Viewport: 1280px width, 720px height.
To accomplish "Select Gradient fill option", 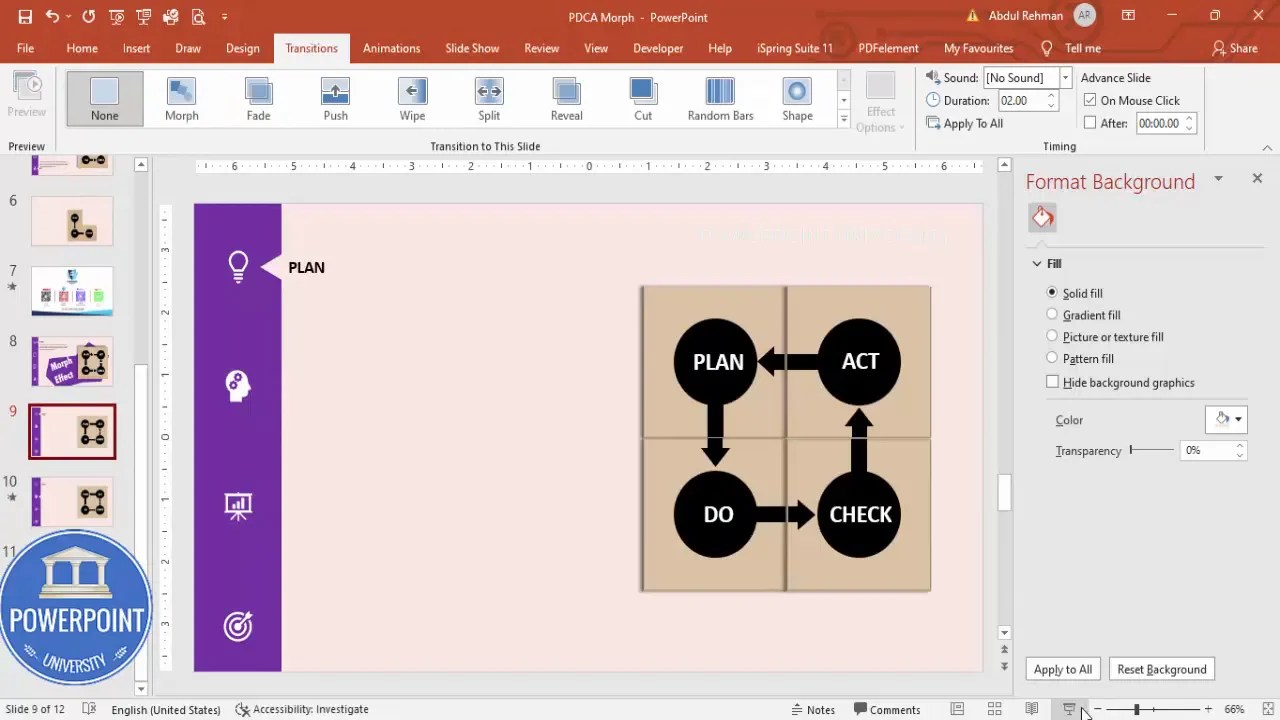I will [1052, 315].
